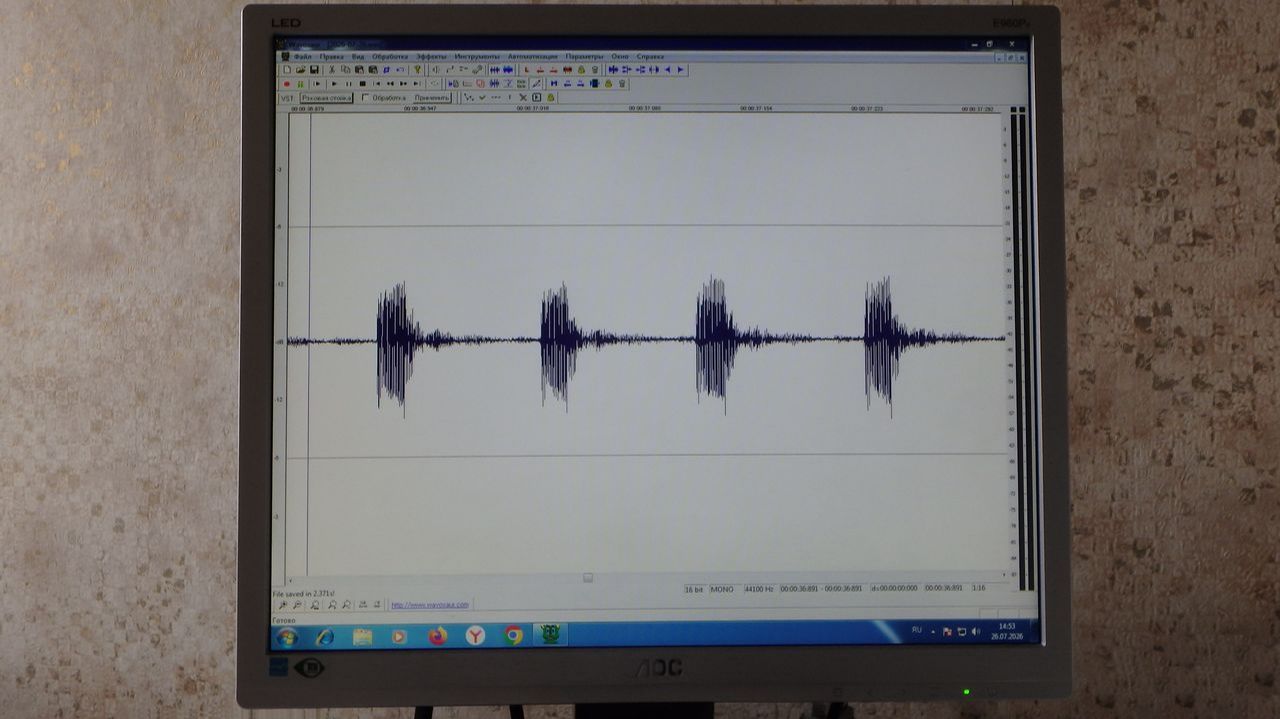This screenshot has height=719, width=1280.
Task: Open the www.wavosaur.com link
Action: (429, 605)
